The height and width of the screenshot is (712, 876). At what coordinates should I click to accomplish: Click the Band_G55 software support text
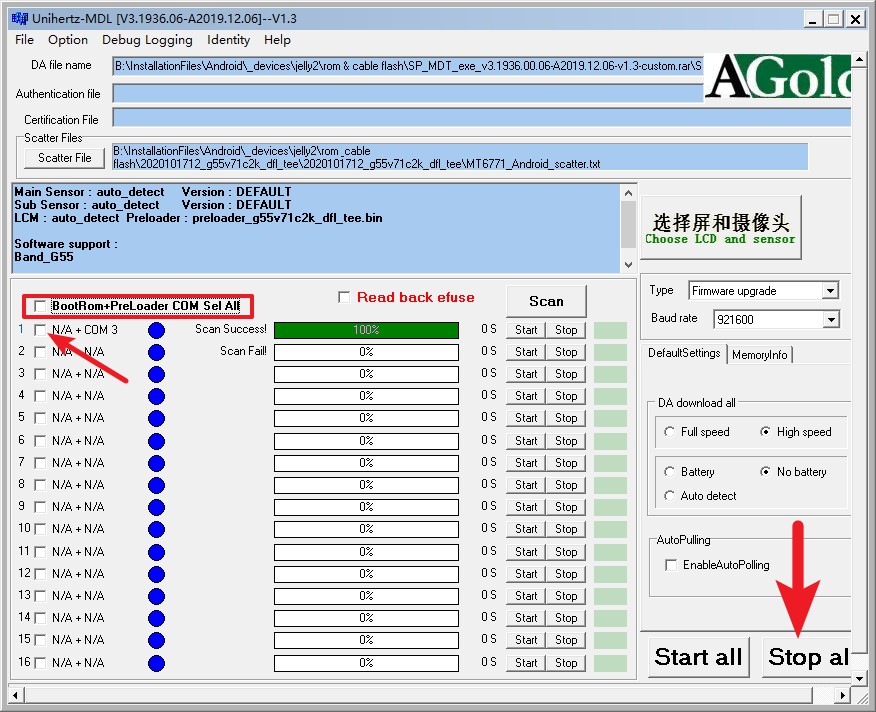[44, 257]
